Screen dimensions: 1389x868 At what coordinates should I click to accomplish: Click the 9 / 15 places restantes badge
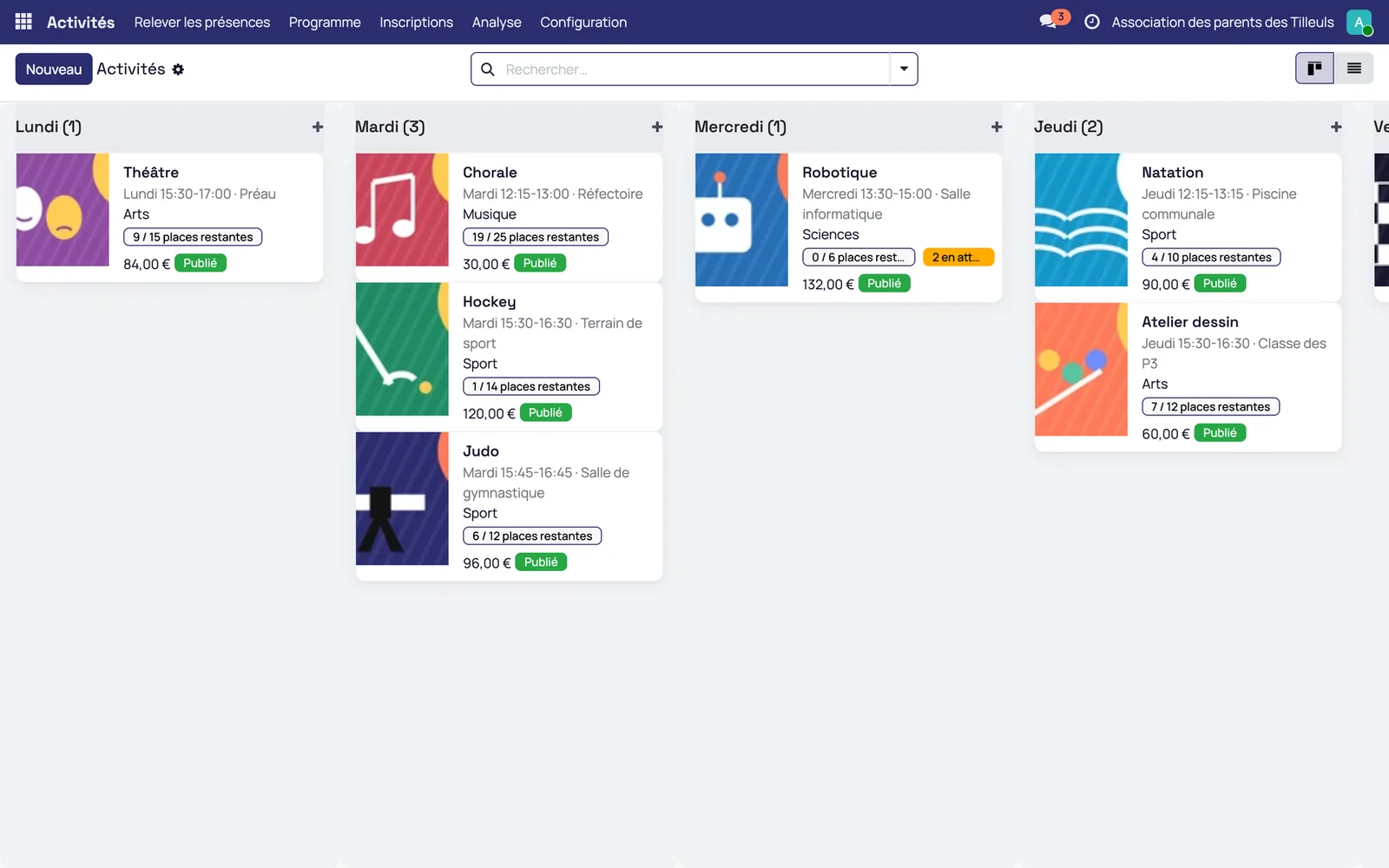point(193,237)
